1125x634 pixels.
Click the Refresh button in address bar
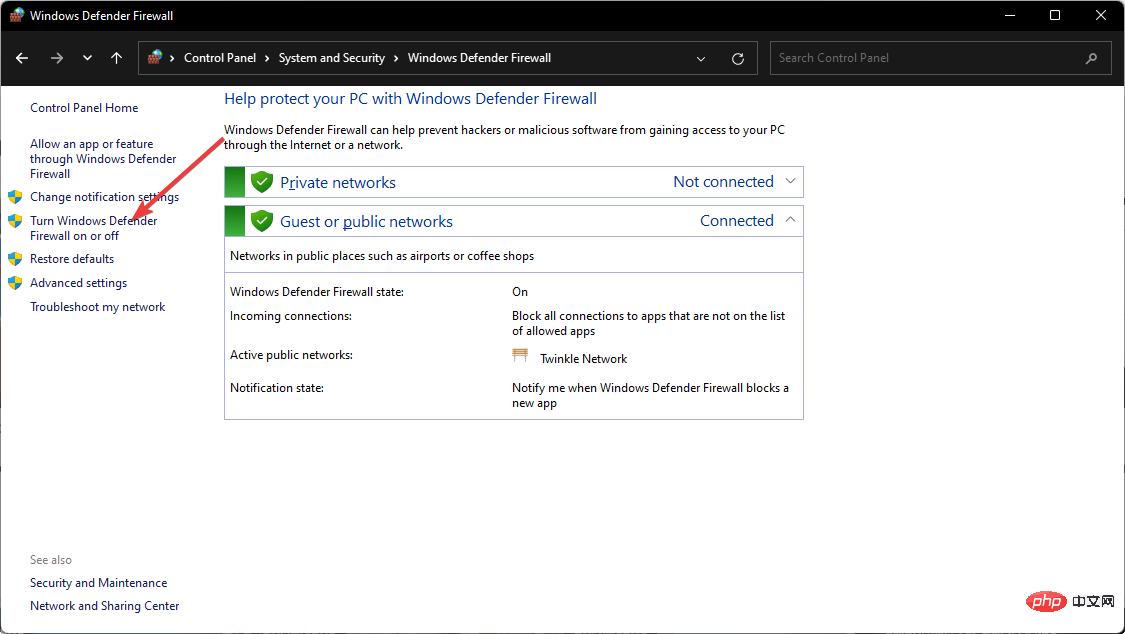tap(738, 58)
